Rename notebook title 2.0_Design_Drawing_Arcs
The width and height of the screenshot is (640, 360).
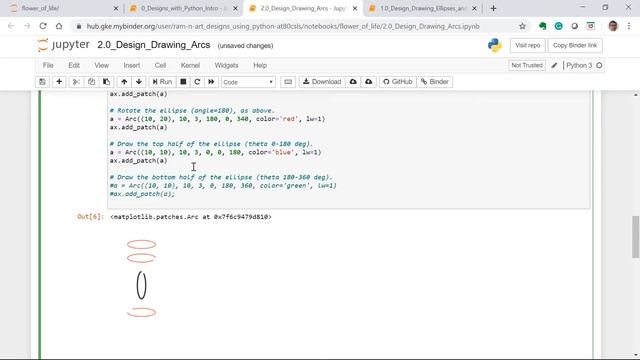(x=153, y=45)
